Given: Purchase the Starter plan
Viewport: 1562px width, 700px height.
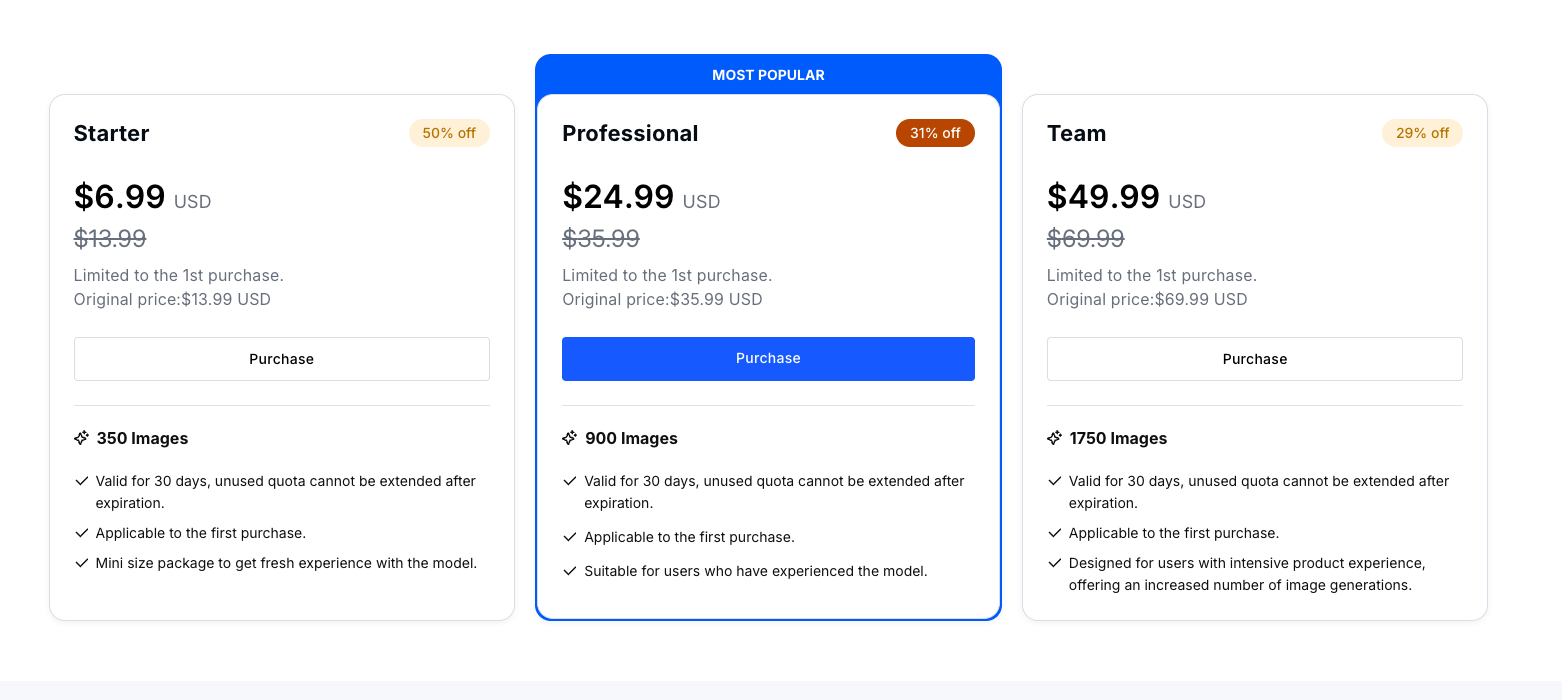Looking at the screenshot, I should (281, 359).
